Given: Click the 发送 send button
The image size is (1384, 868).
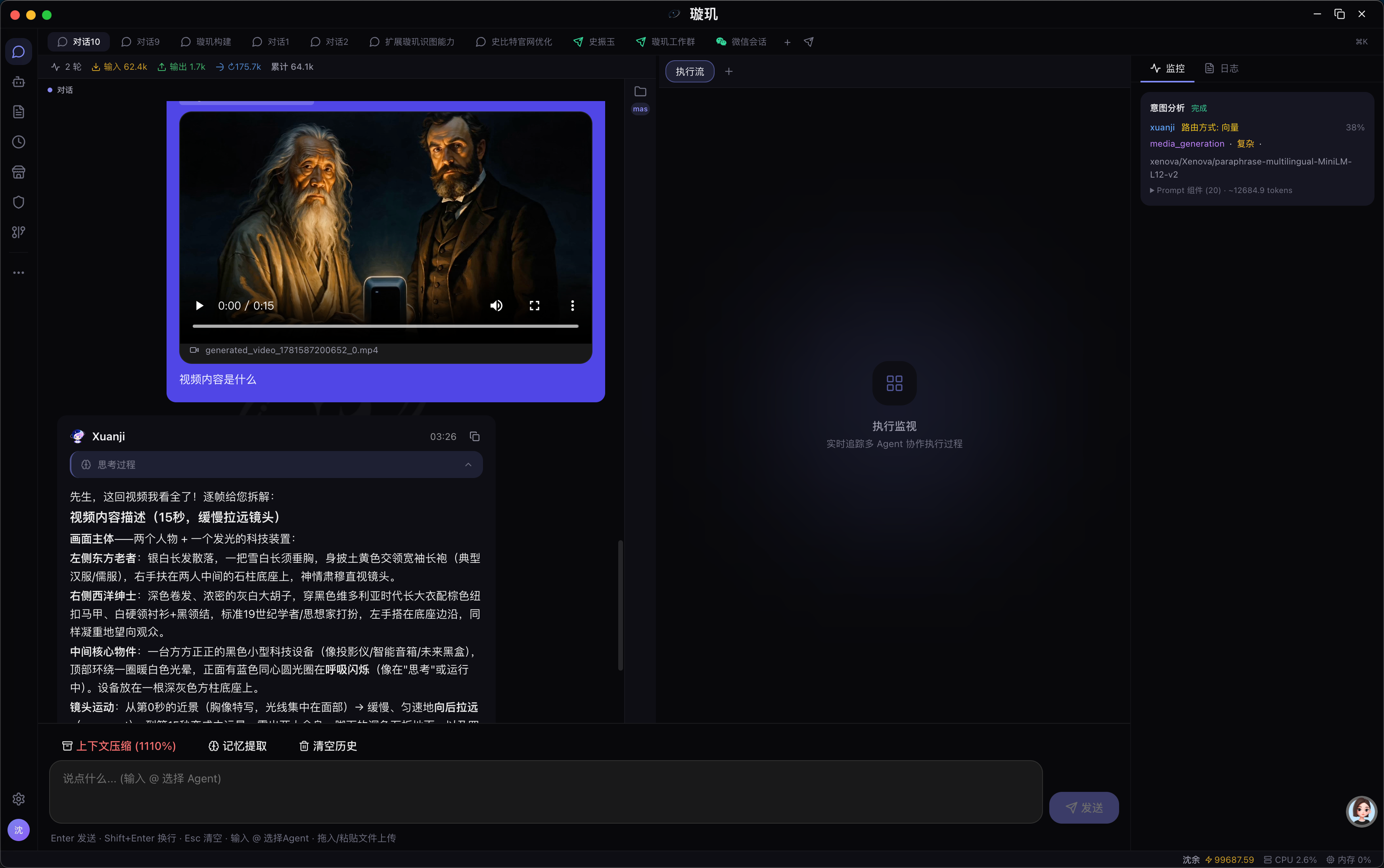Looking at the screenshot, I should pos(1084,808).
